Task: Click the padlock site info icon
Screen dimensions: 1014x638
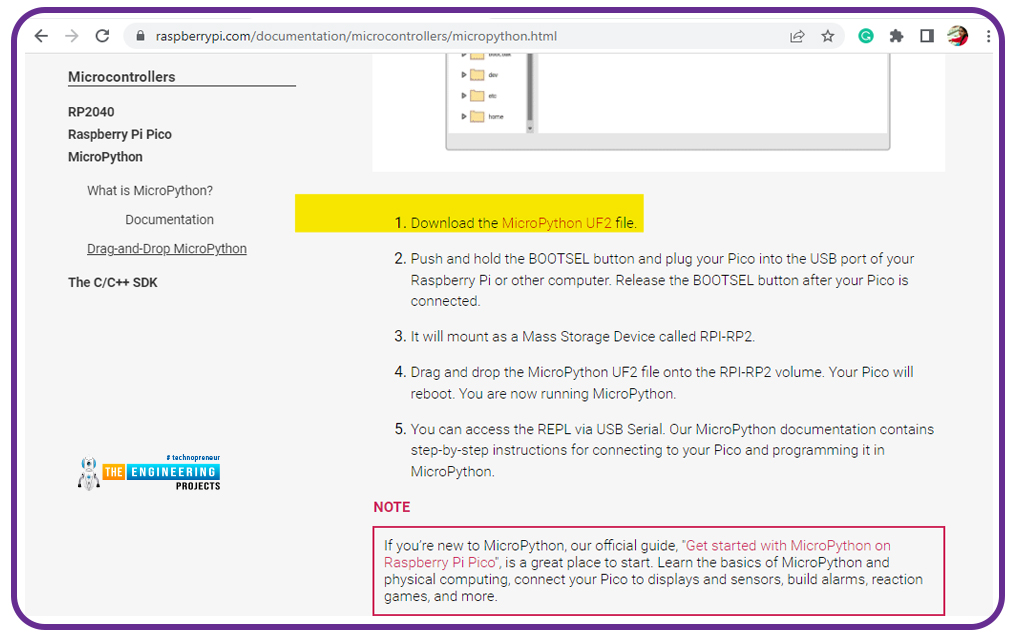Action: (x=140, y=36)
